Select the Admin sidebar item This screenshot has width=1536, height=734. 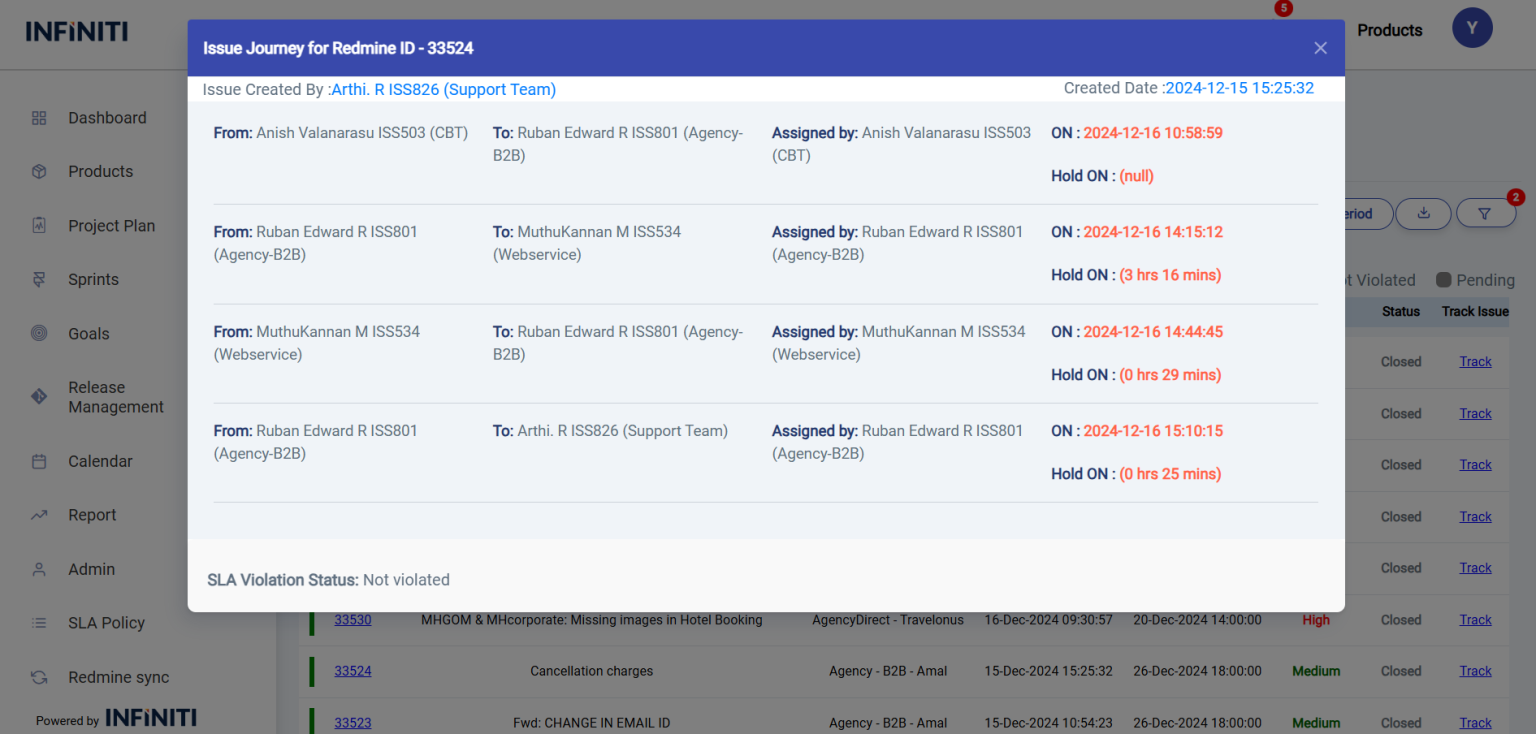[x=91, y=569]
